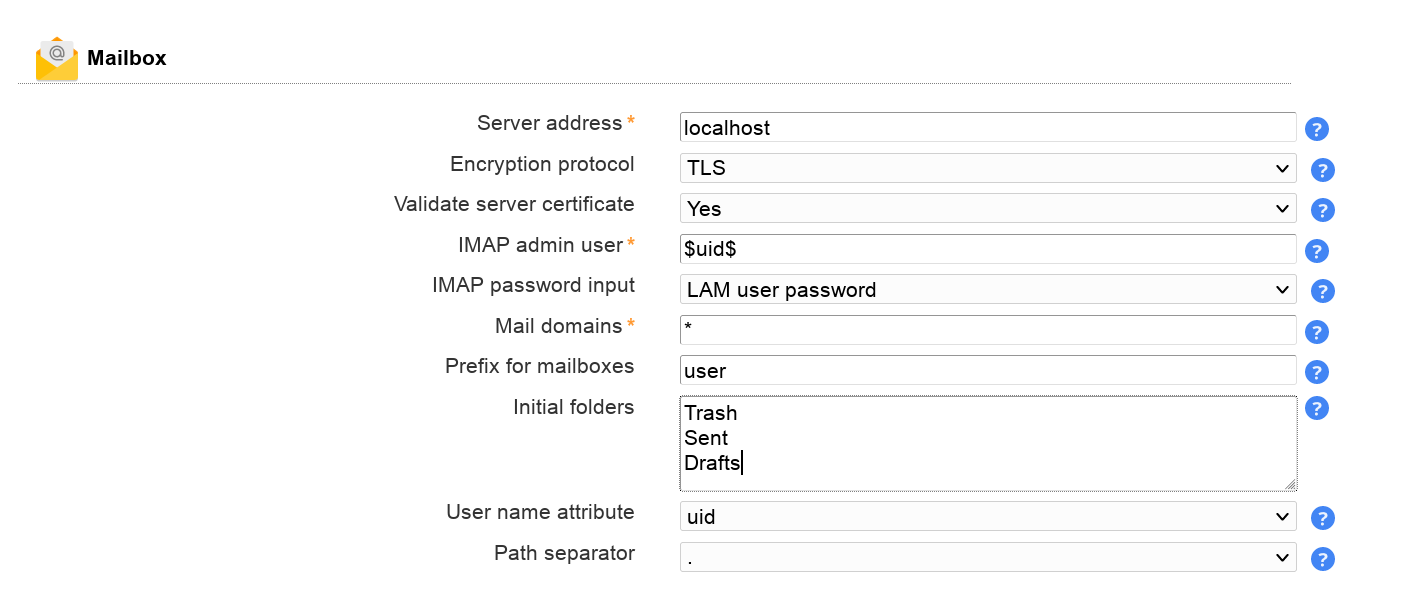This screenshot has height=614, width=1413.
Task: Click the Mailbox envelope icon
Action: [57, 59]
